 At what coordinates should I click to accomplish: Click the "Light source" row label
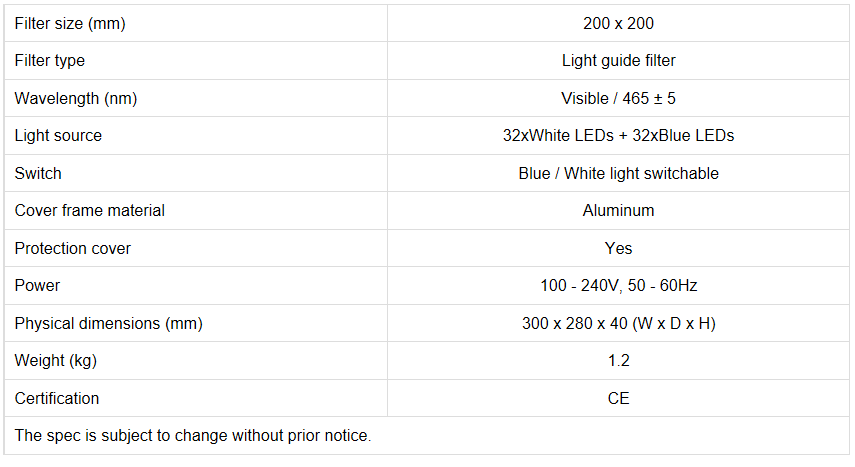(58, 136)
